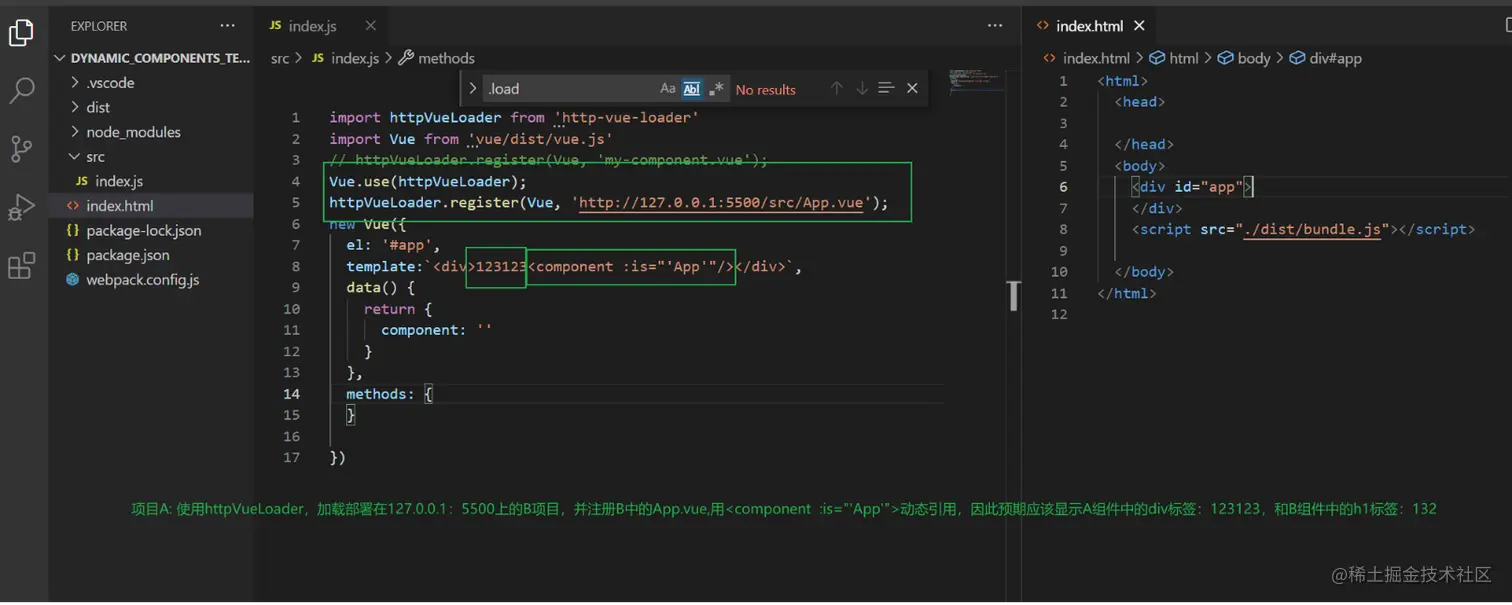
Task: Close the index.html editor tab
Action: (x=1139, y=26)
